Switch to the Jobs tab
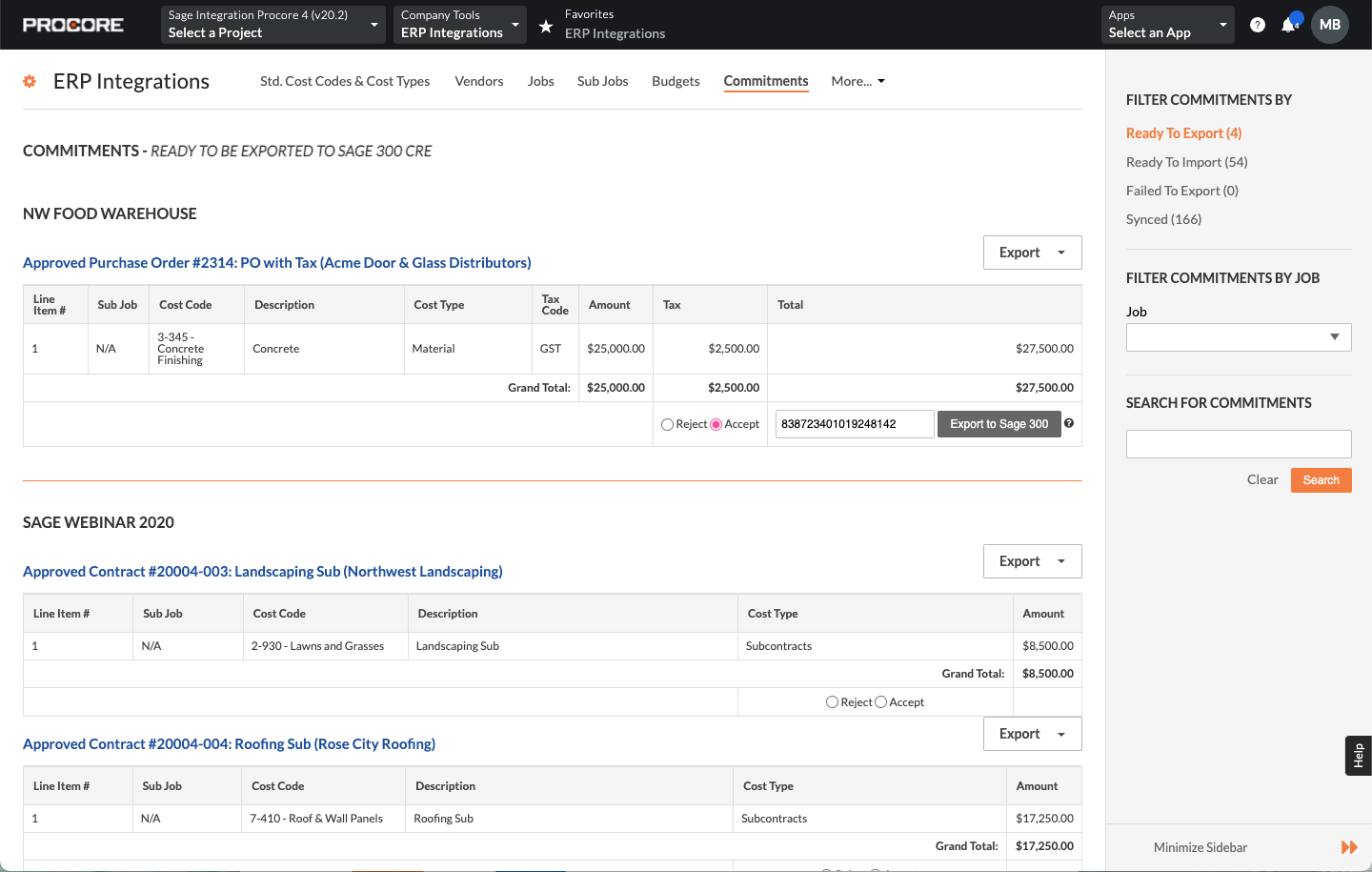The image size is (1372, 872). click(x=540, y=81)
